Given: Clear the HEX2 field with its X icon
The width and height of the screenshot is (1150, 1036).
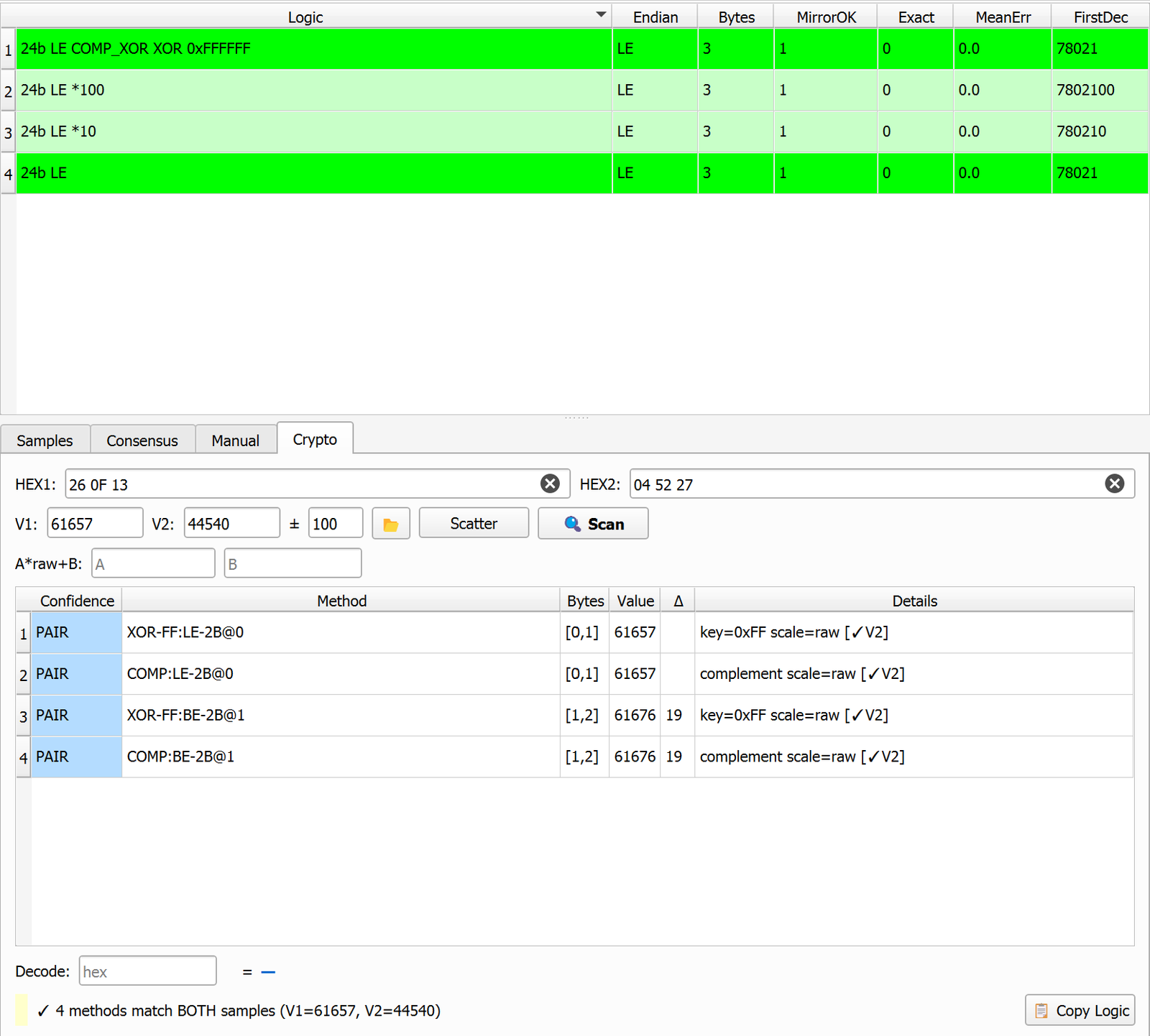Looking at the screenshot, I should 1115,484.
